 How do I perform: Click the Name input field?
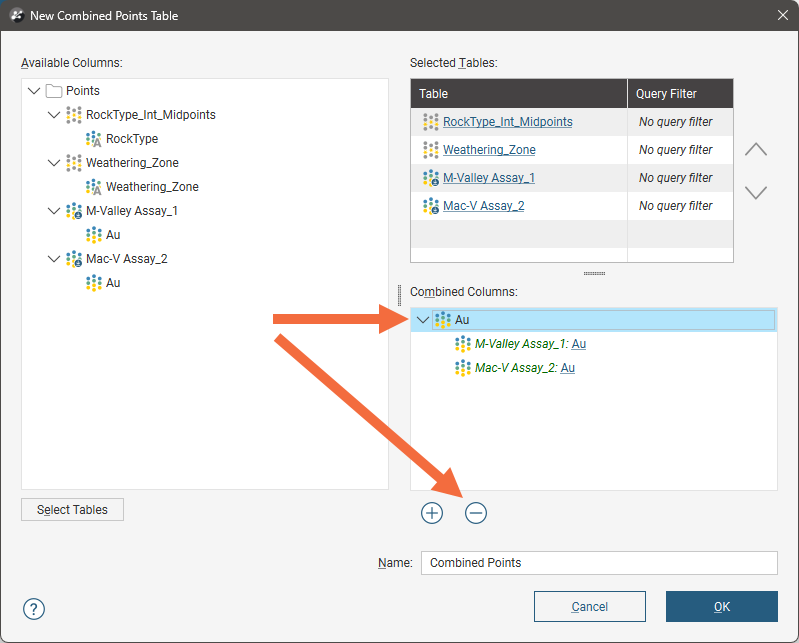click(x=598, y=563)
